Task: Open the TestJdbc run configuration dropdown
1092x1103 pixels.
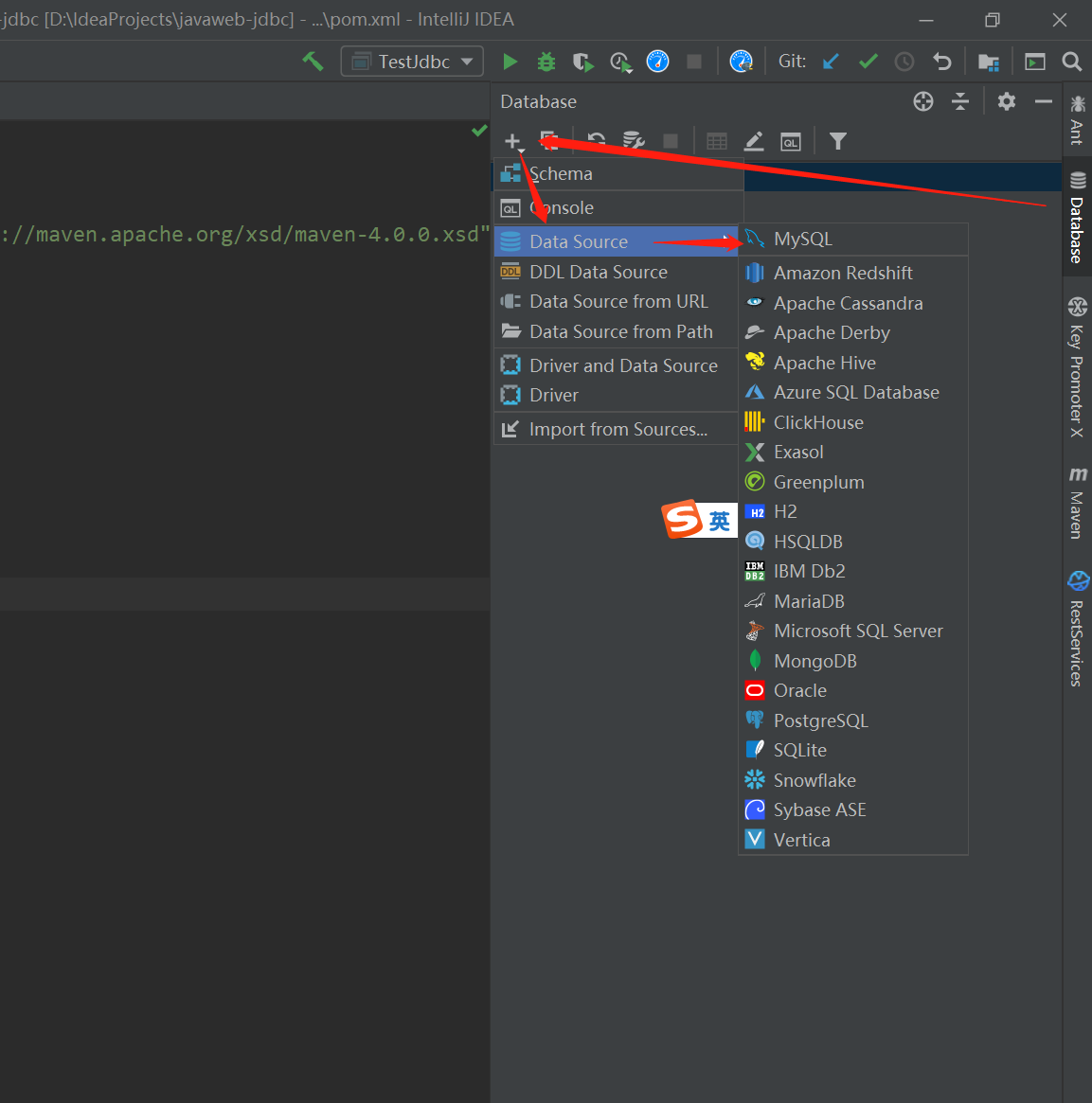Action: 412,62
